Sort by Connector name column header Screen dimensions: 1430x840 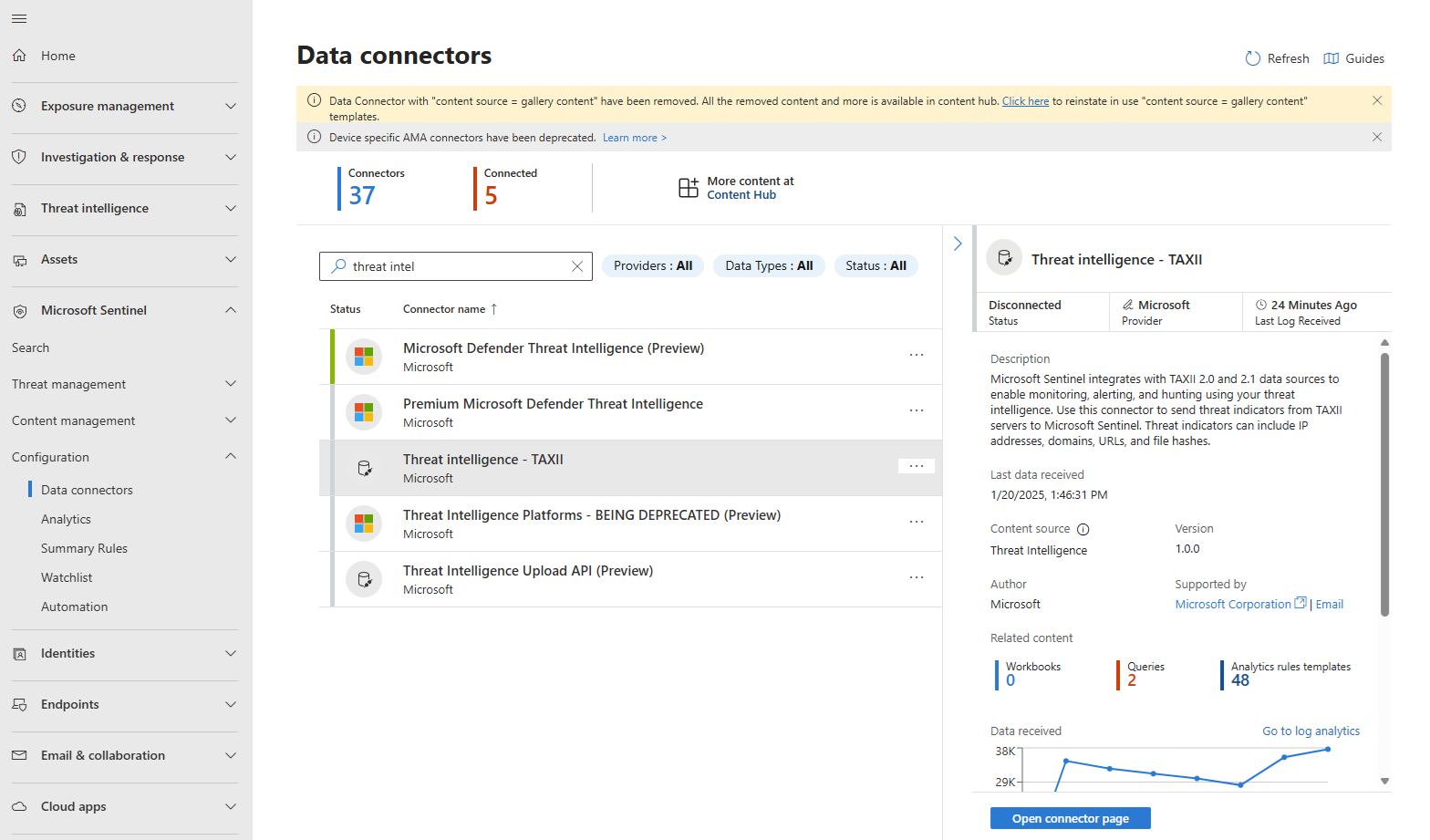[444, 309]
